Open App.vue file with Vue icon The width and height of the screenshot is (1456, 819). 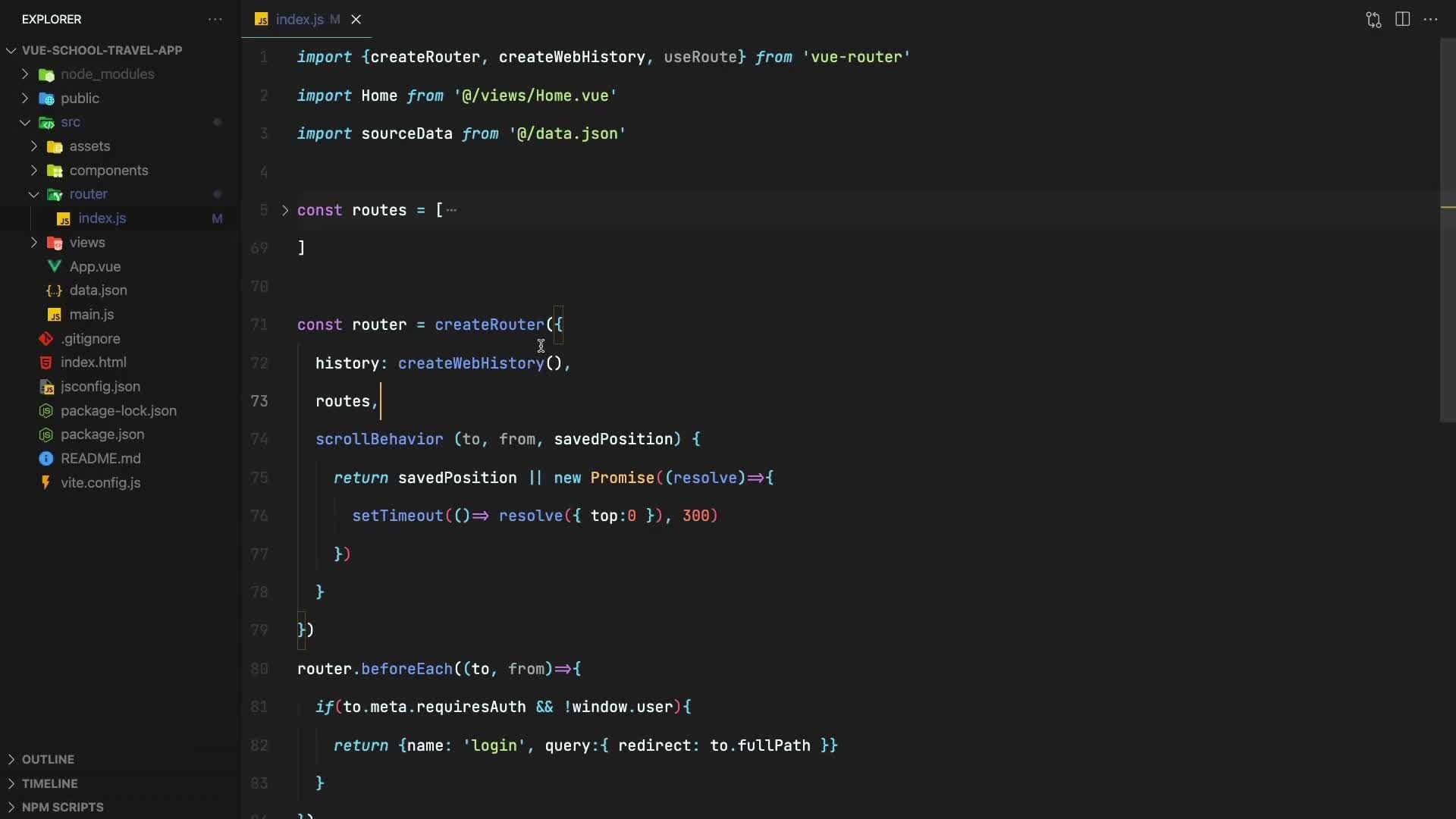click(95, 267)
